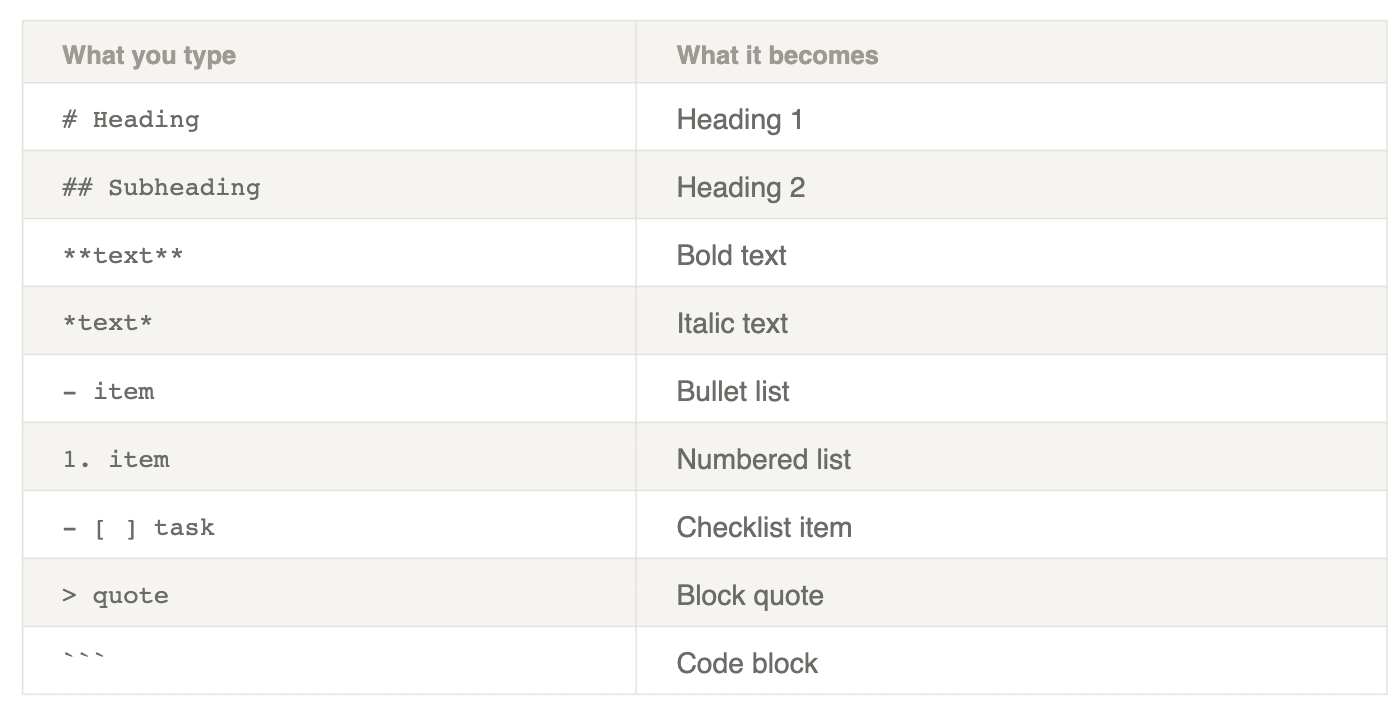Click the "- item" syntax cell
The width and height of the screenshot is (1400, 714).
click(108, 392)
